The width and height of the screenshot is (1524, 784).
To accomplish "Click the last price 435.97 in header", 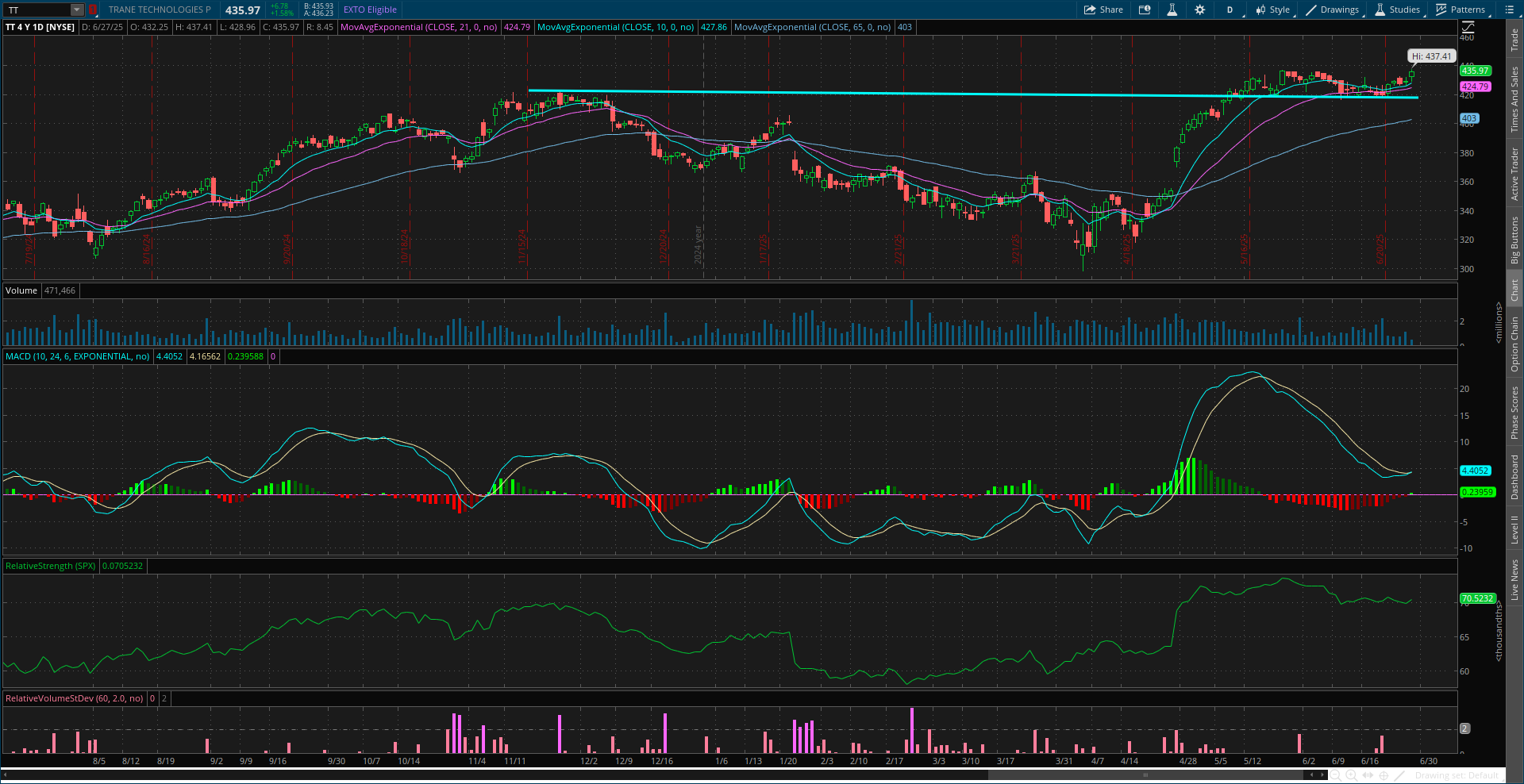I will click(x=242, y=10).
